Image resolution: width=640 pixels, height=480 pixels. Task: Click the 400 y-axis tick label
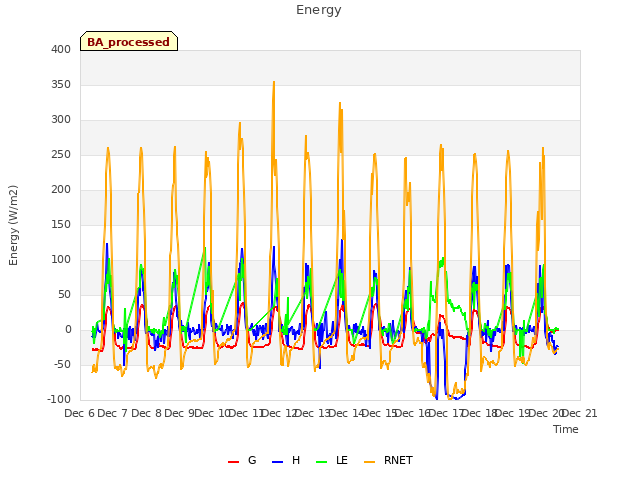[x=61, y=49]
